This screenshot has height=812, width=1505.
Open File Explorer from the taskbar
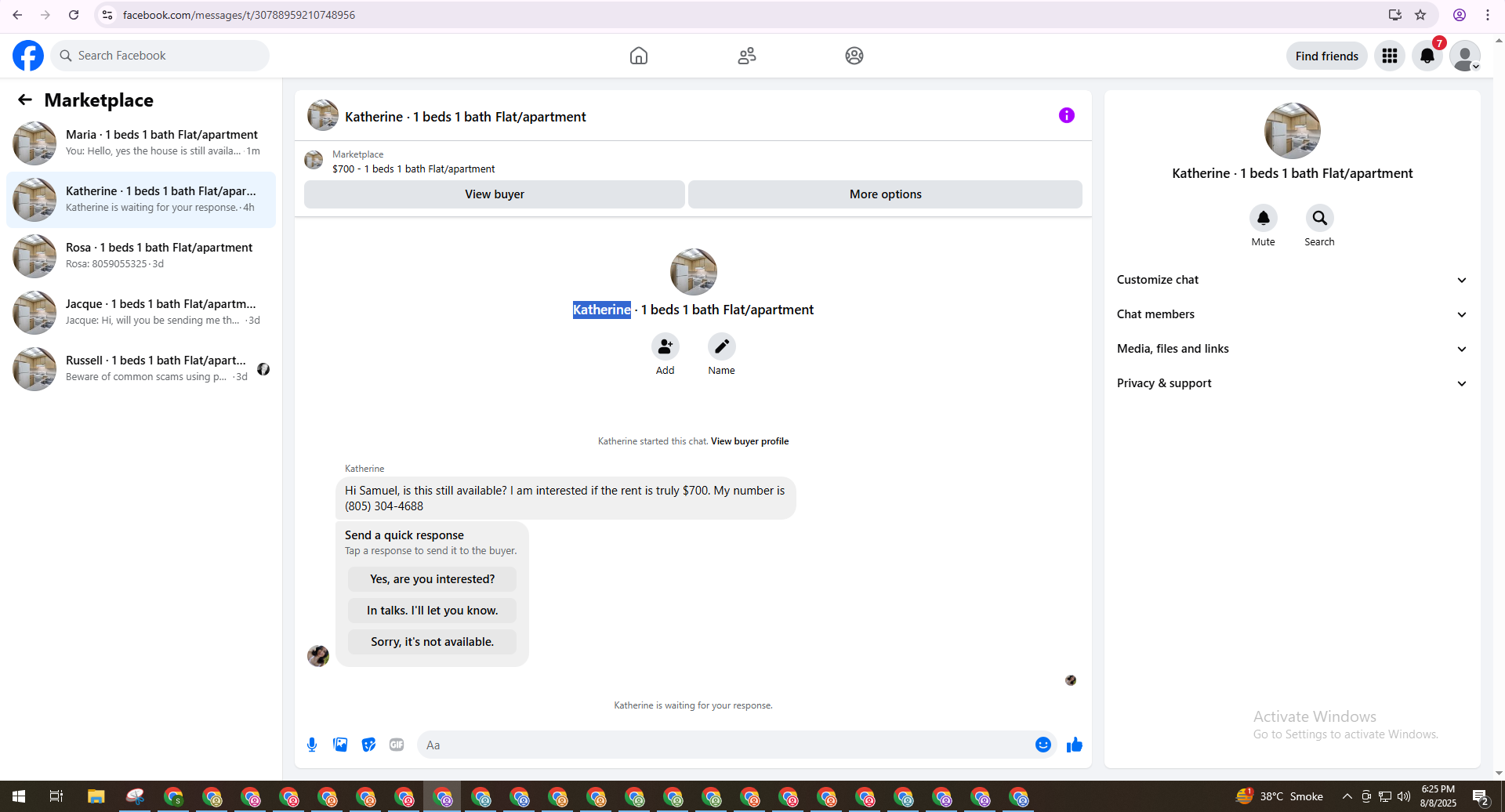(x=96, y=796)
